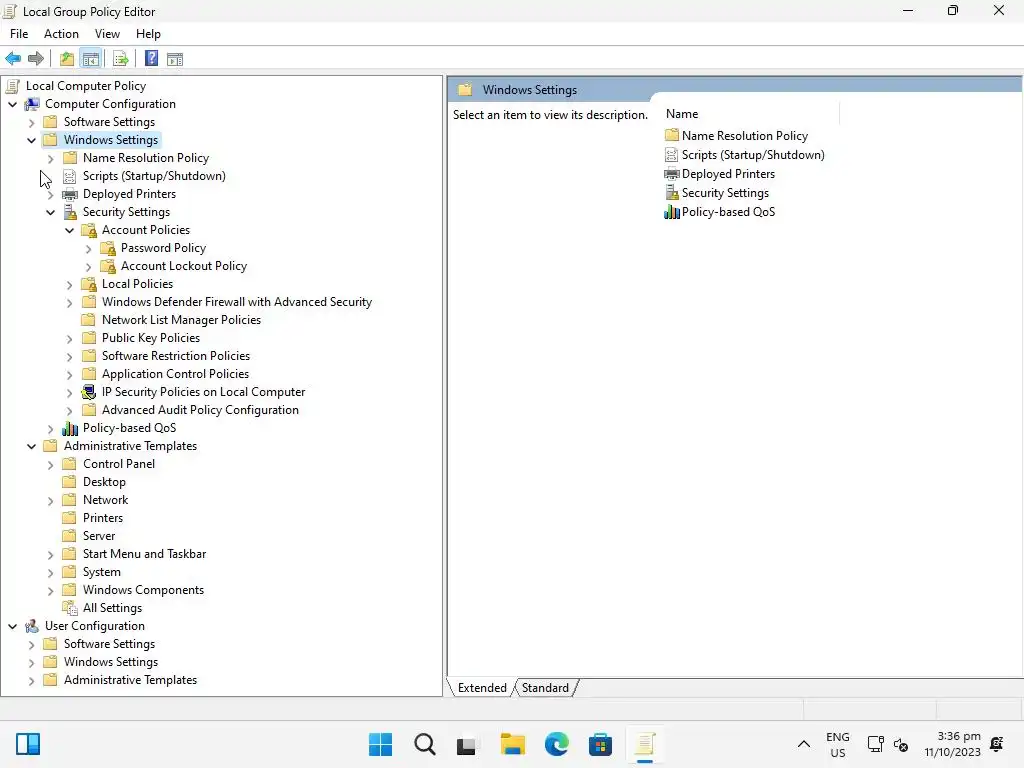The width and height of the screenshot is (1024, 768).
Task: Expand Software Settings under Computer Configuration
Action: [x=31, y=122]
